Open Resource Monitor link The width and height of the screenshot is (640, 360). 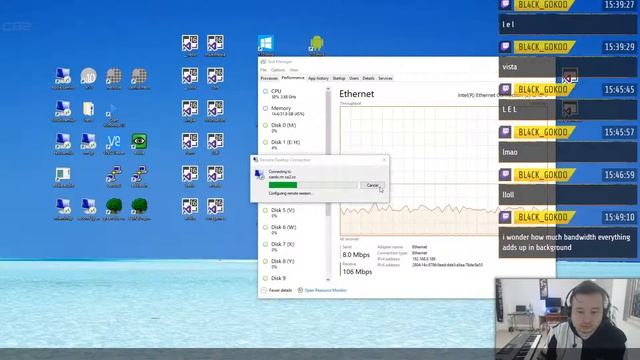[326, 290]
